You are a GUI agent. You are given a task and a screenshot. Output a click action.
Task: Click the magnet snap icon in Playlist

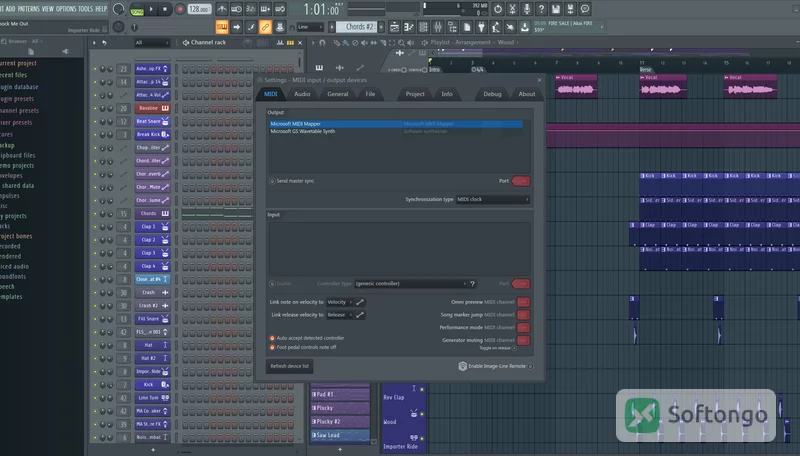click(322, 43)
